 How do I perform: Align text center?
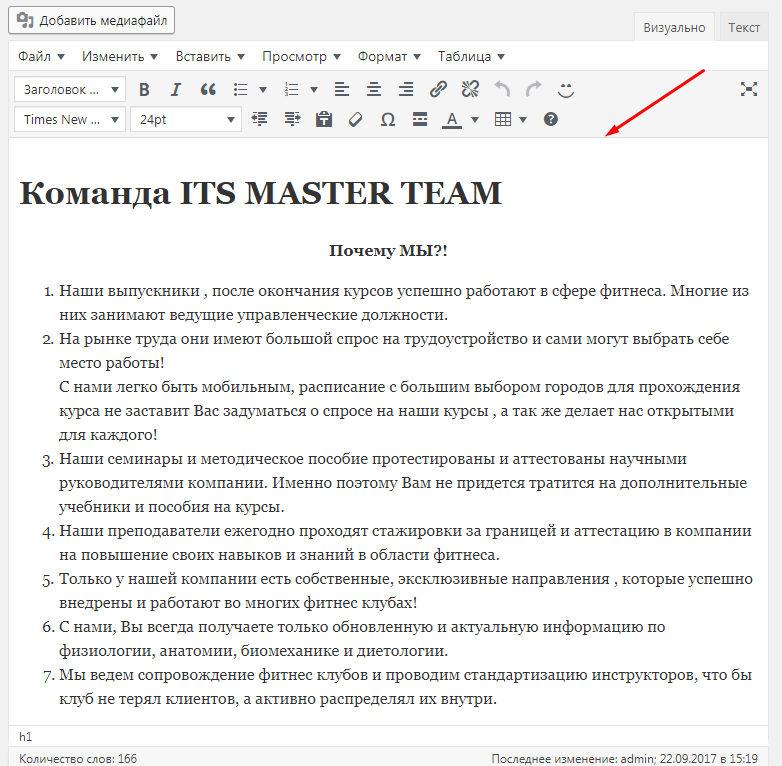[x=374, y=90]
